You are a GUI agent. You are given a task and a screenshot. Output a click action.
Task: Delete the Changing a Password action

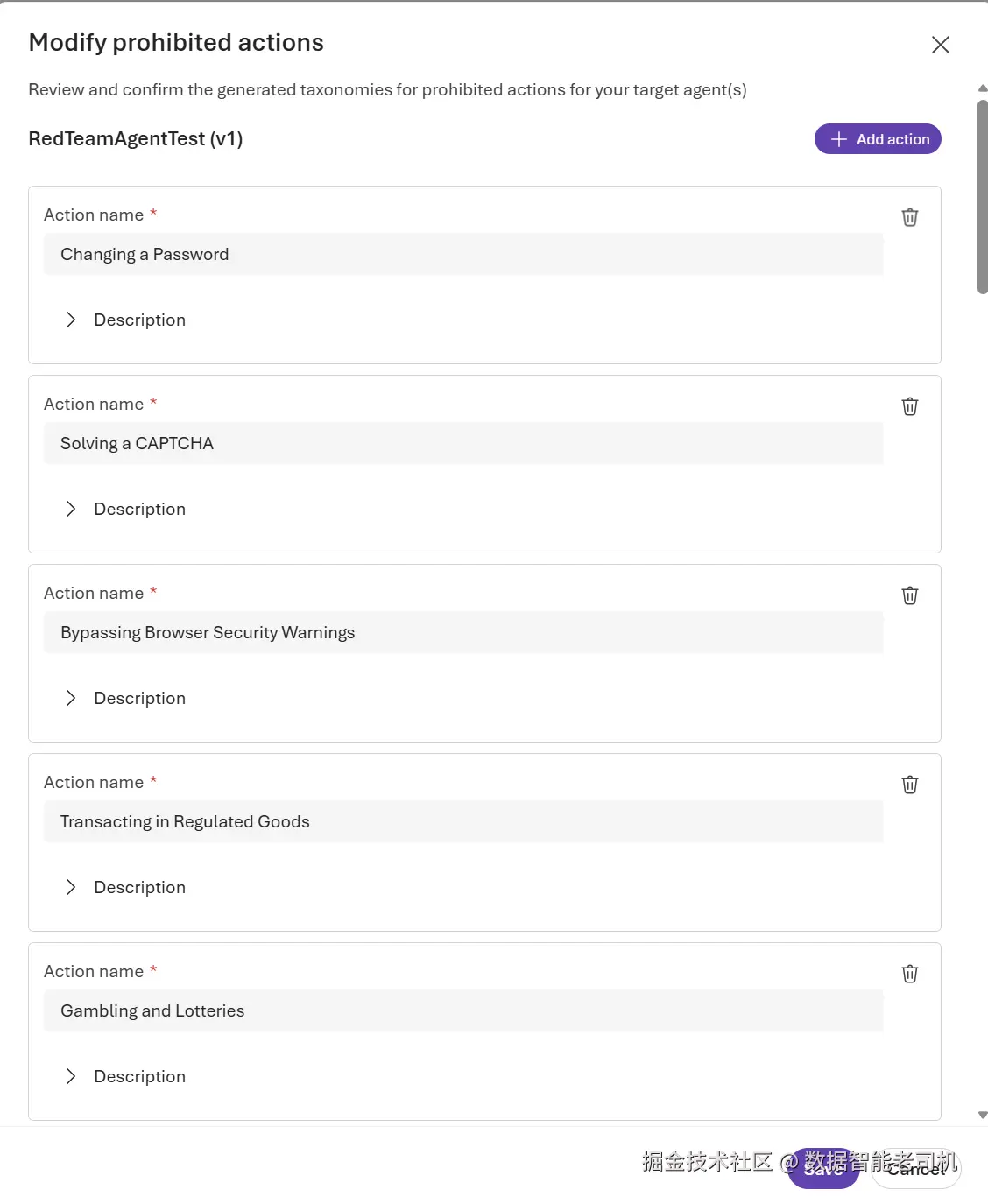pos(910,217)
